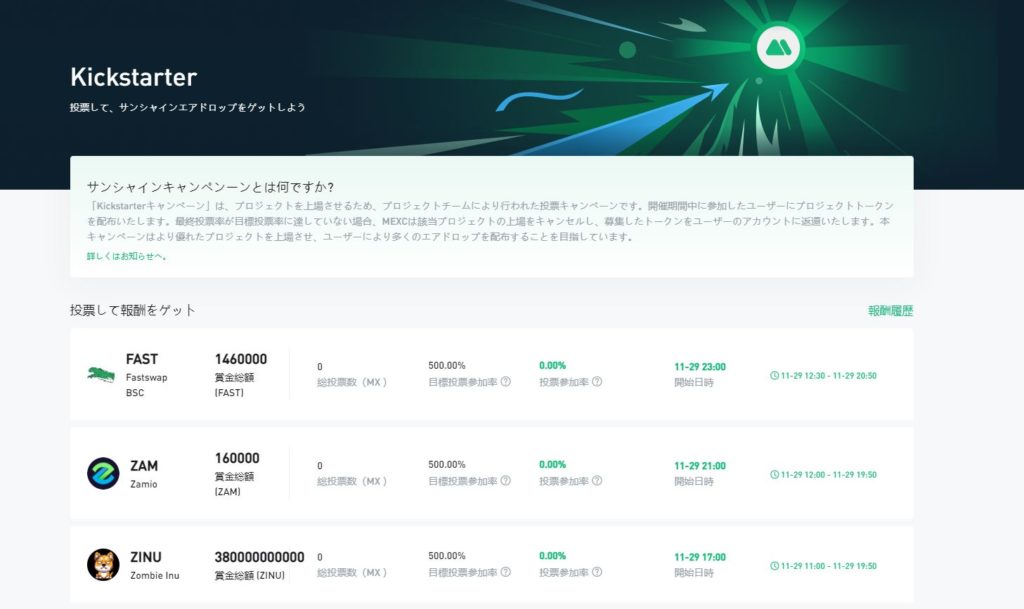Click the clock icon in the ZINU row

pos(774,566)
